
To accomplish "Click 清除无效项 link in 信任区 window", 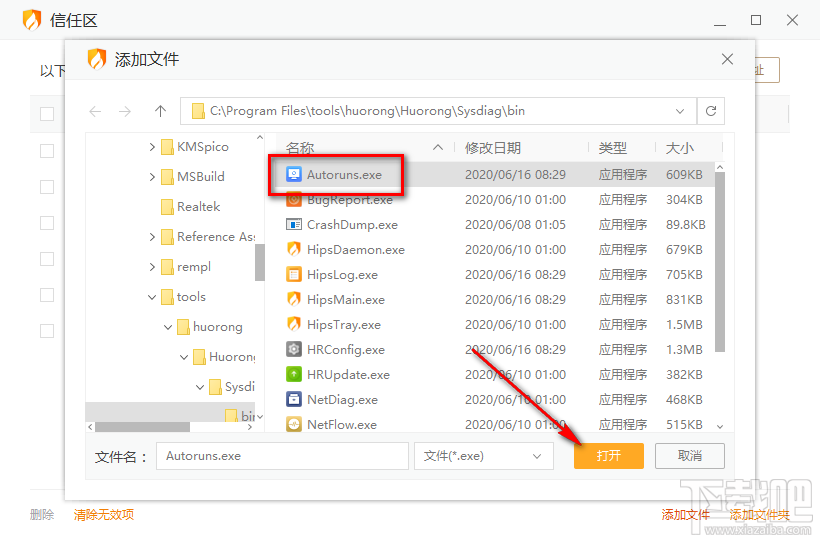I will [x=104, y=515].
